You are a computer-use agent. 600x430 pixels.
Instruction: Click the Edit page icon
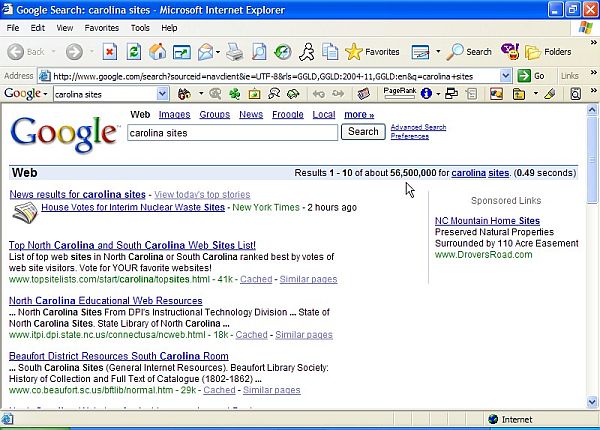tap(420, 52)
